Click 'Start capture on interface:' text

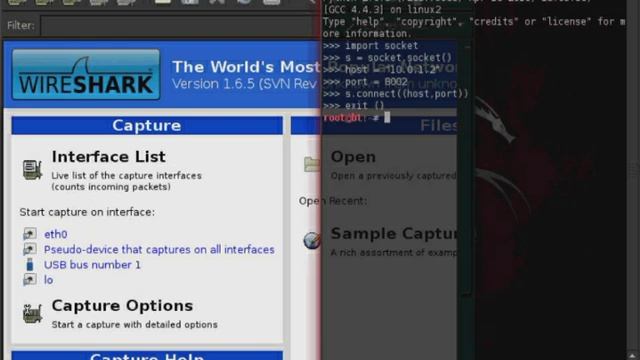tap(87, 212)
